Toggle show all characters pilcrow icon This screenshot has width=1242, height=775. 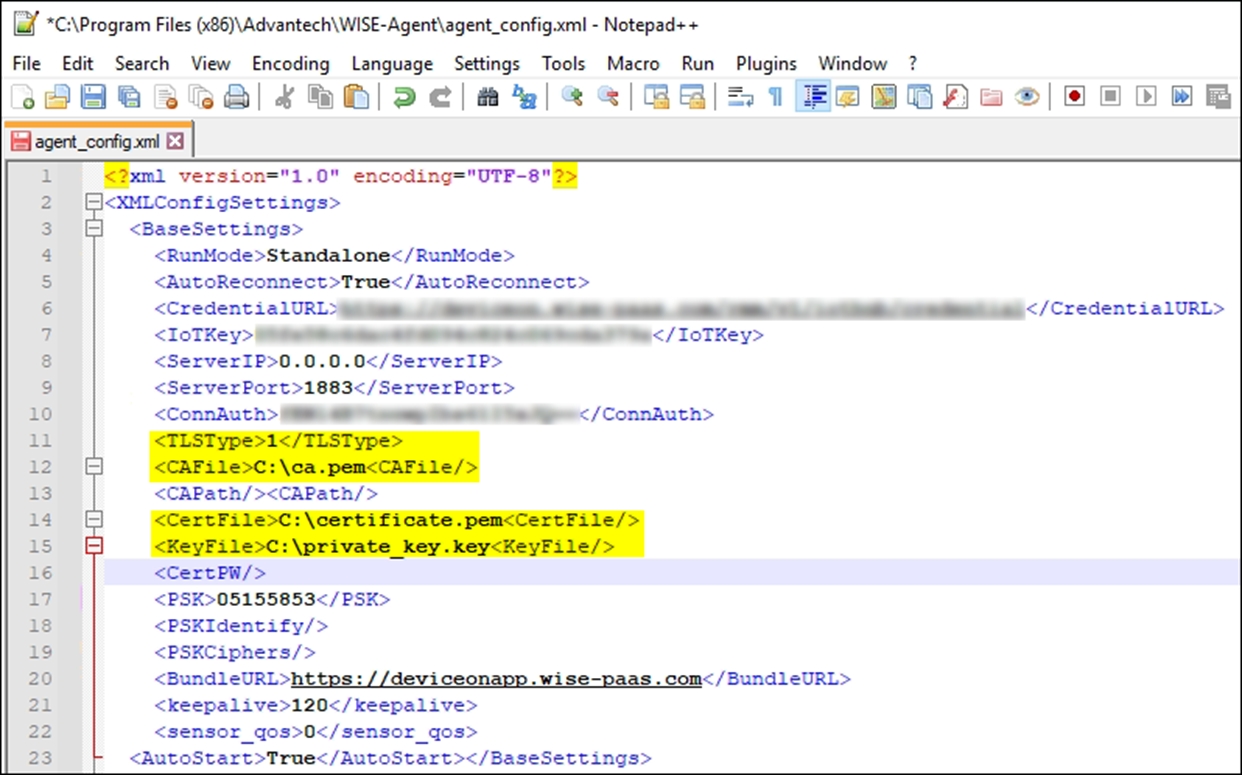click(775, 97)
